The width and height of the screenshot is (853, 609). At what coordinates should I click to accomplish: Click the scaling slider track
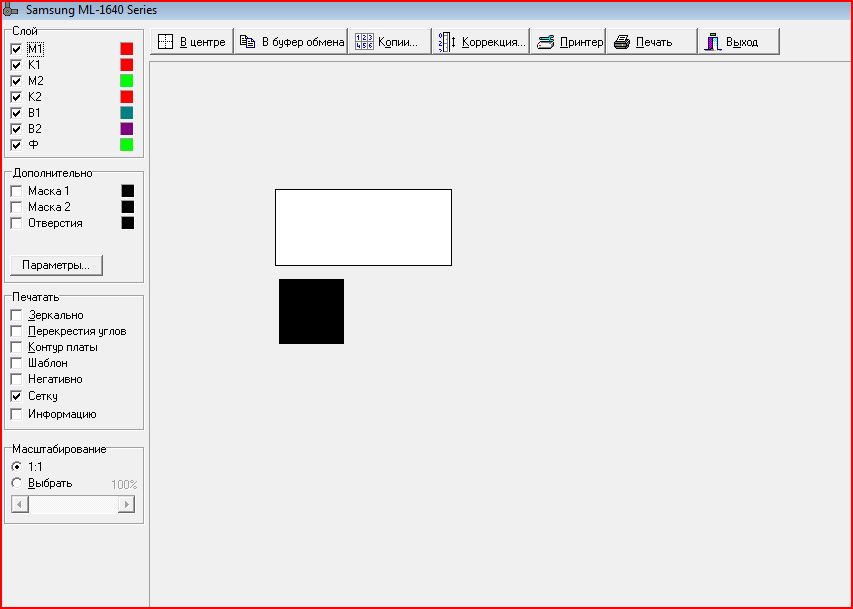pos(73,505)
